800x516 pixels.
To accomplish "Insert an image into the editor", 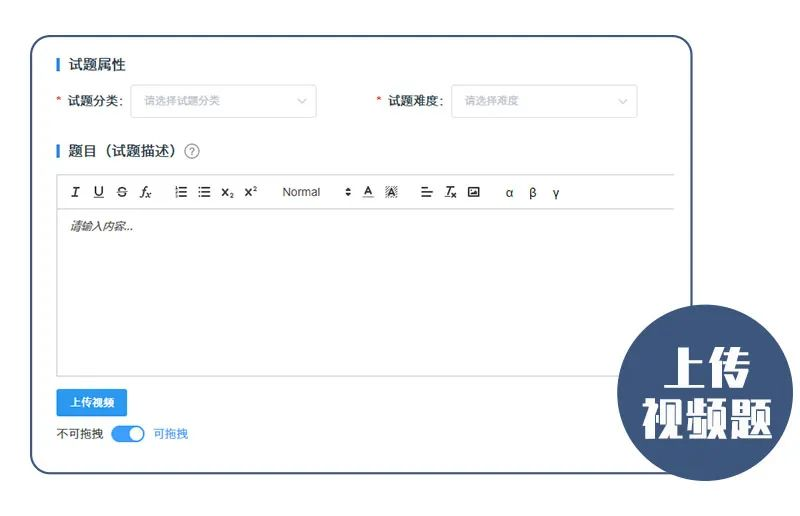I will coord(474,192).
